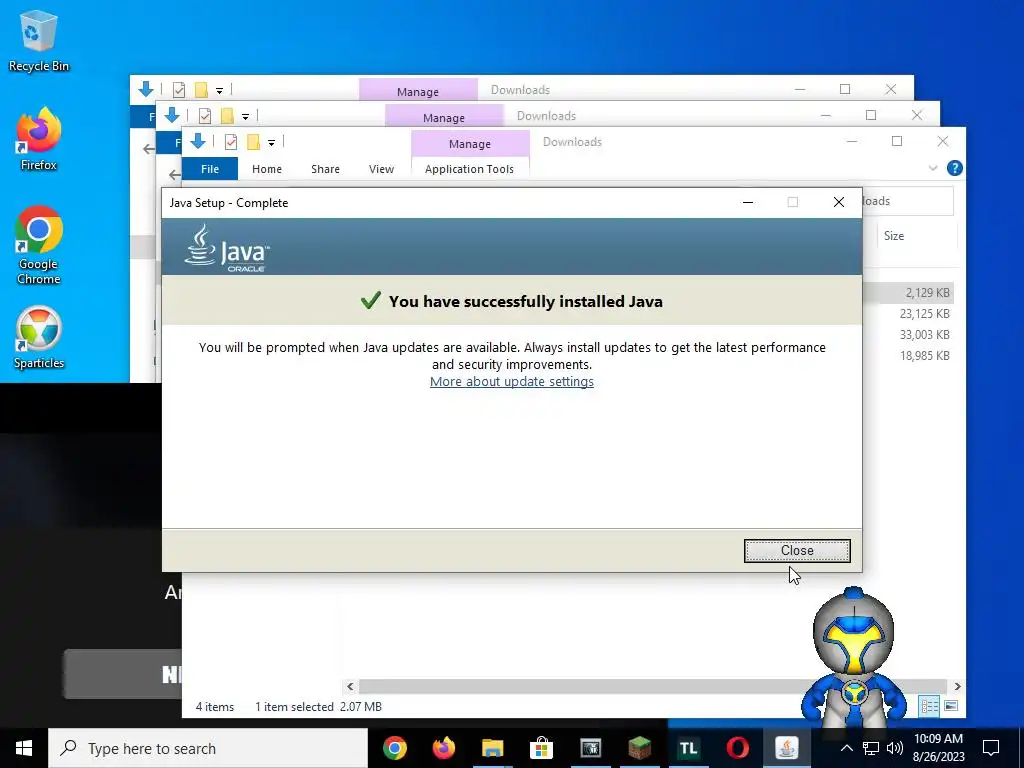
Task: Open the Minecraft grass block taskbar icon
Action: click(x=639, y=748)
